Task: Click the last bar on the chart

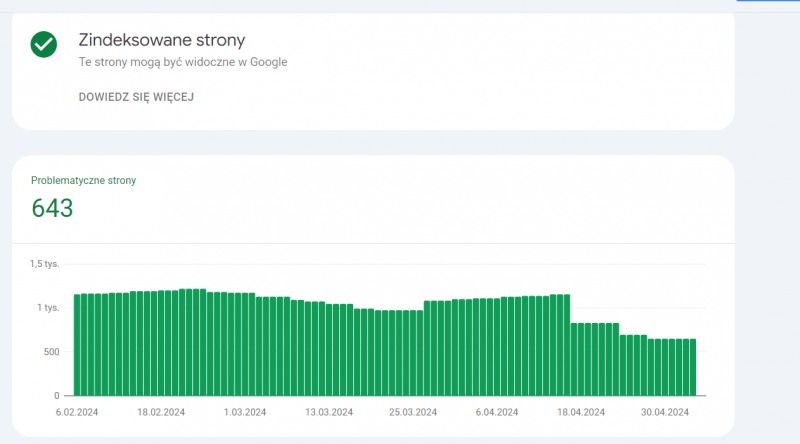Action: [x=692, y=367]
